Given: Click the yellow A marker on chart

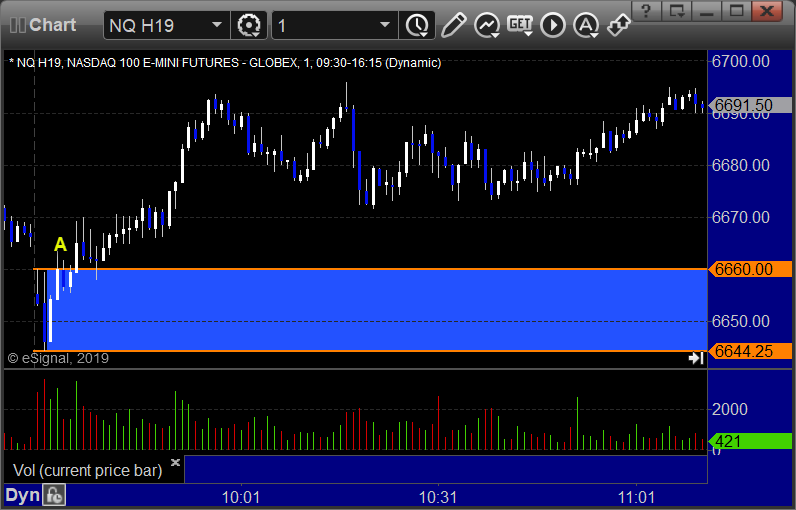Looking at the screenshot, I should [x=60, y=244].
